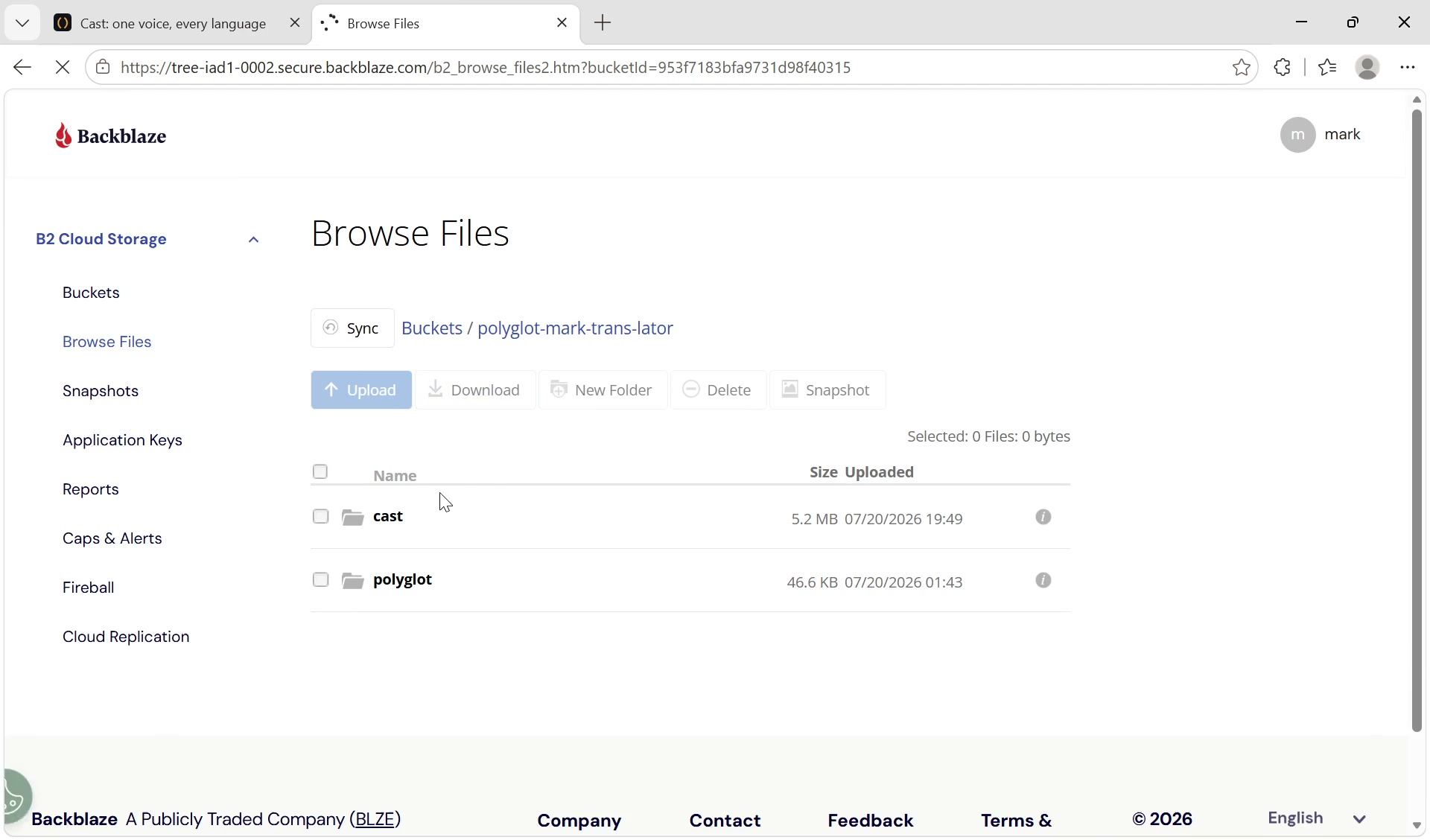Add this page to favorites
Viewport: 1430px width, 840px height.
coord(1241,67)
